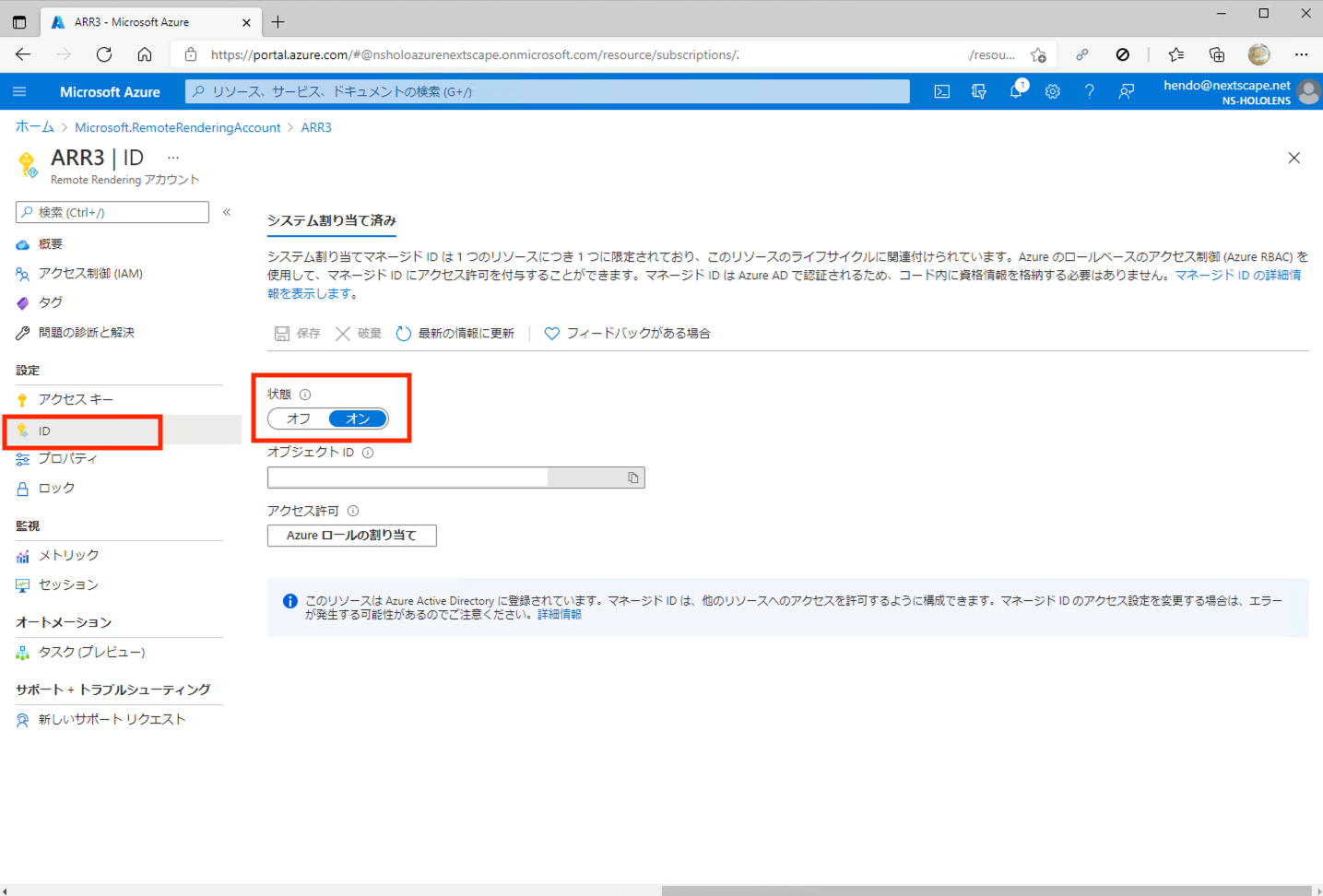Open the notifications bell
Image resolution: width=1323 pixels, height=896 pixels.
(x=1016, y=91)
